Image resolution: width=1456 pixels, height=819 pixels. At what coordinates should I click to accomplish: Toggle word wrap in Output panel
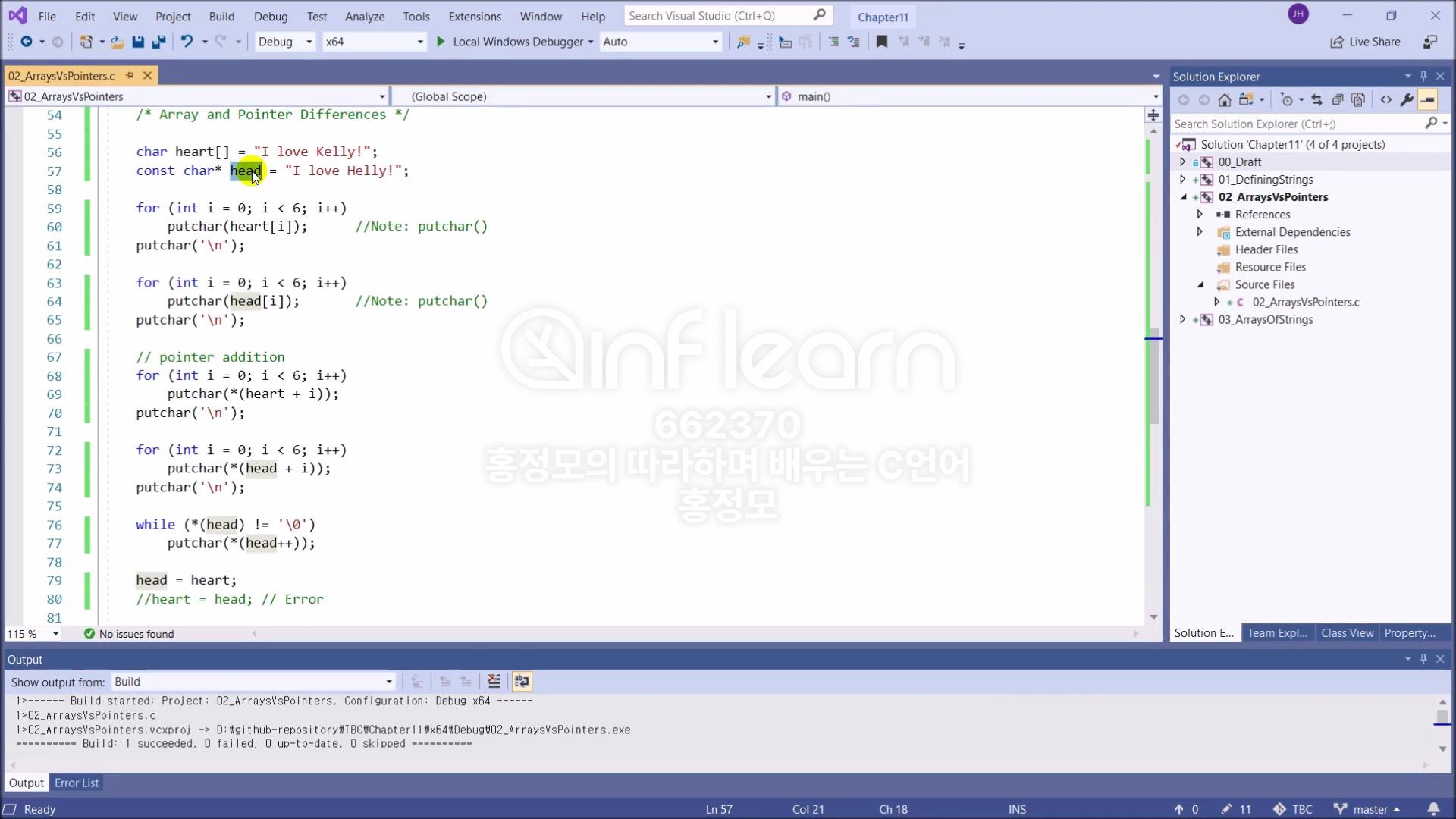pos(522,681)
